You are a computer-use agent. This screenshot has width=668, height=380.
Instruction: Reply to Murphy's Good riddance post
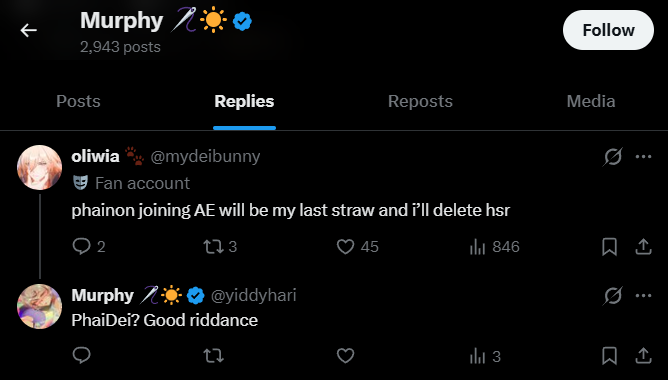(81, 355)
